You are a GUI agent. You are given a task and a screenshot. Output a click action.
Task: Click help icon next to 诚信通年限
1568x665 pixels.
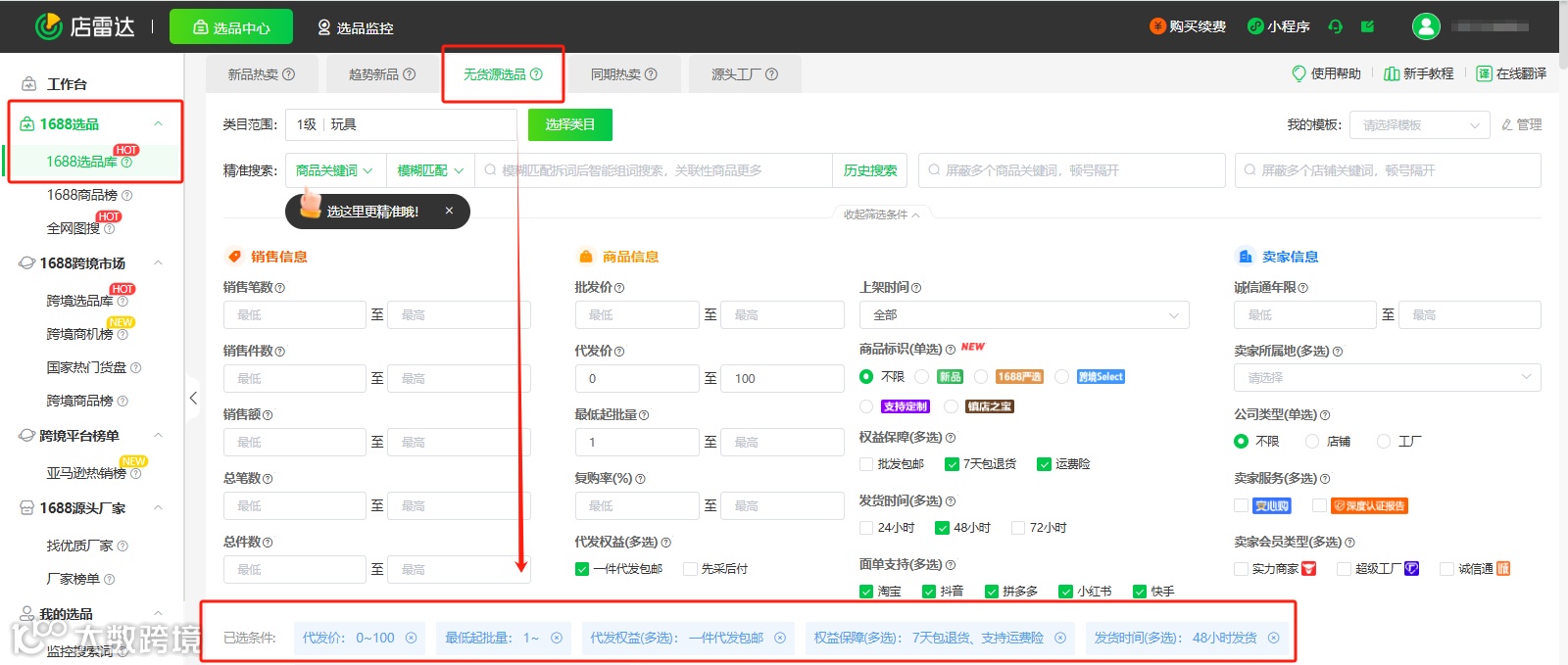coord(1303,288)
